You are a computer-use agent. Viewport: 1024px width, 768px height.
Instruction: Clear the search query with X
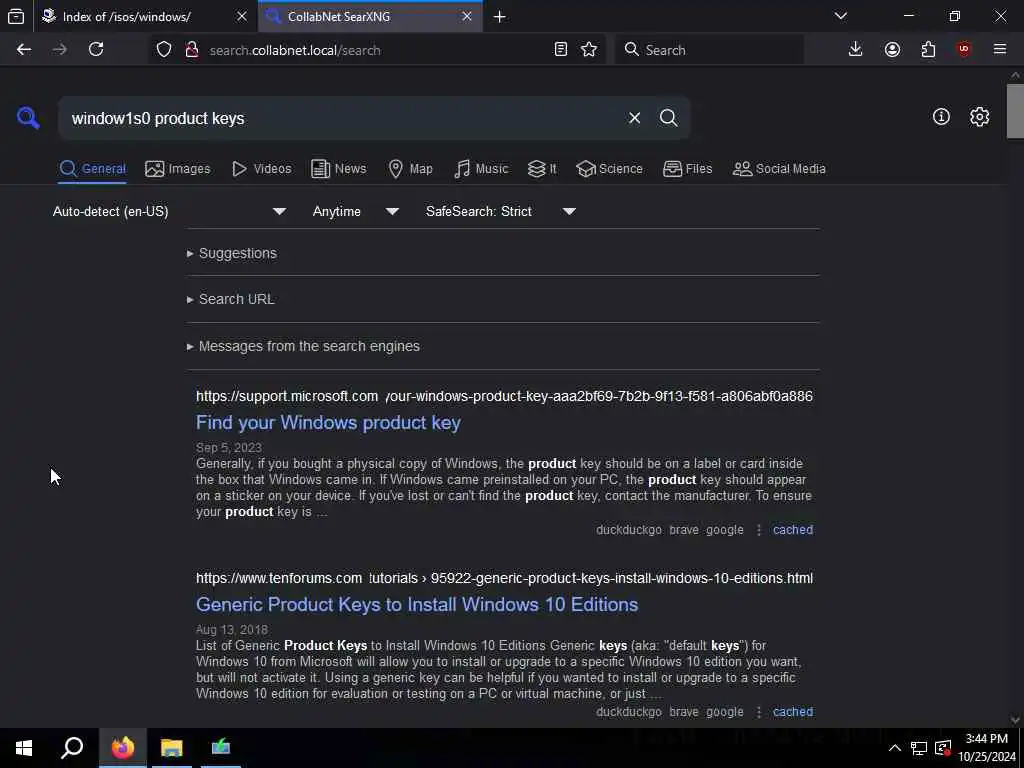[x=634, y=118]
